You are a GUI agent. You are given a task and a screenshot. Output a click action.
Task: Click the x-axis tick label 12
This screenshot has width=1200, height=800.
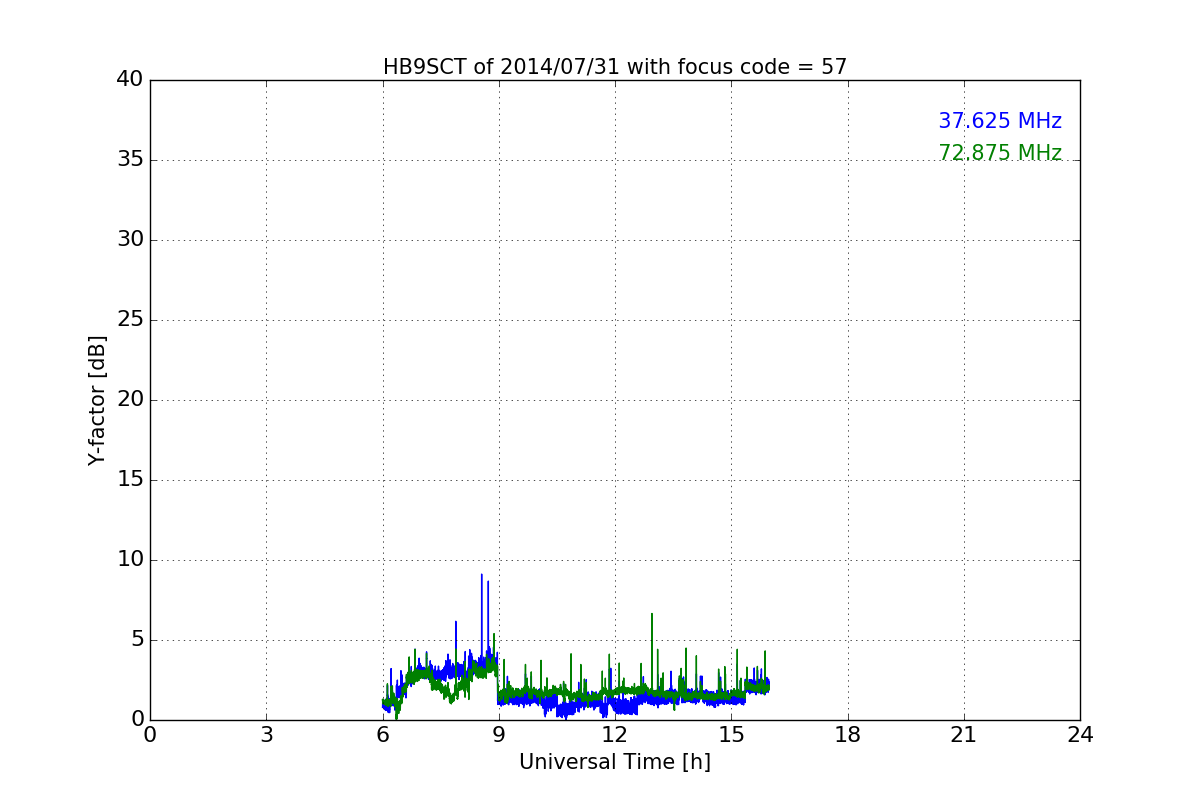click(x=615, y=735)
